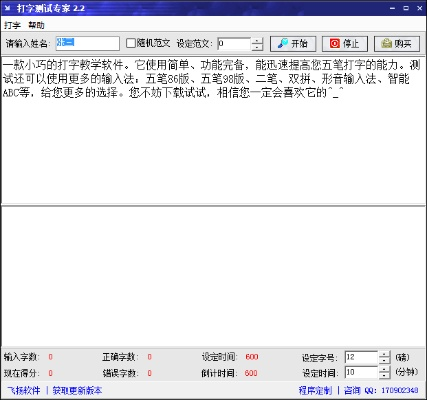
Task: Stop the test with 停止 button
Action: 345,44
